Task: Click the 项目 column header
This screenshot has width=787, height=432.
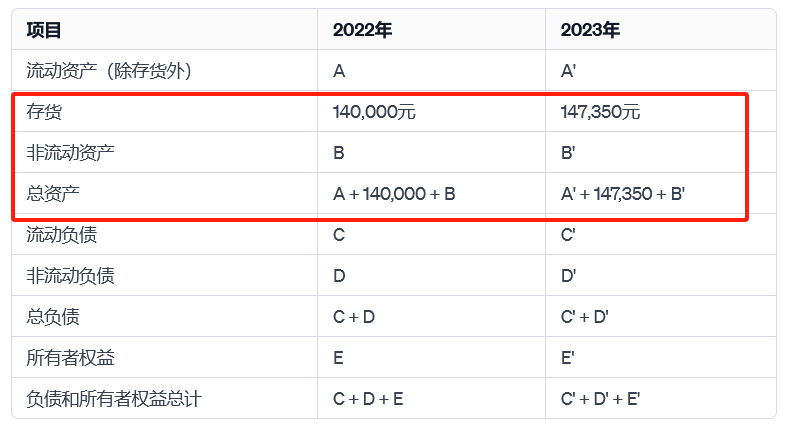Action: click(x=44, y=30)
